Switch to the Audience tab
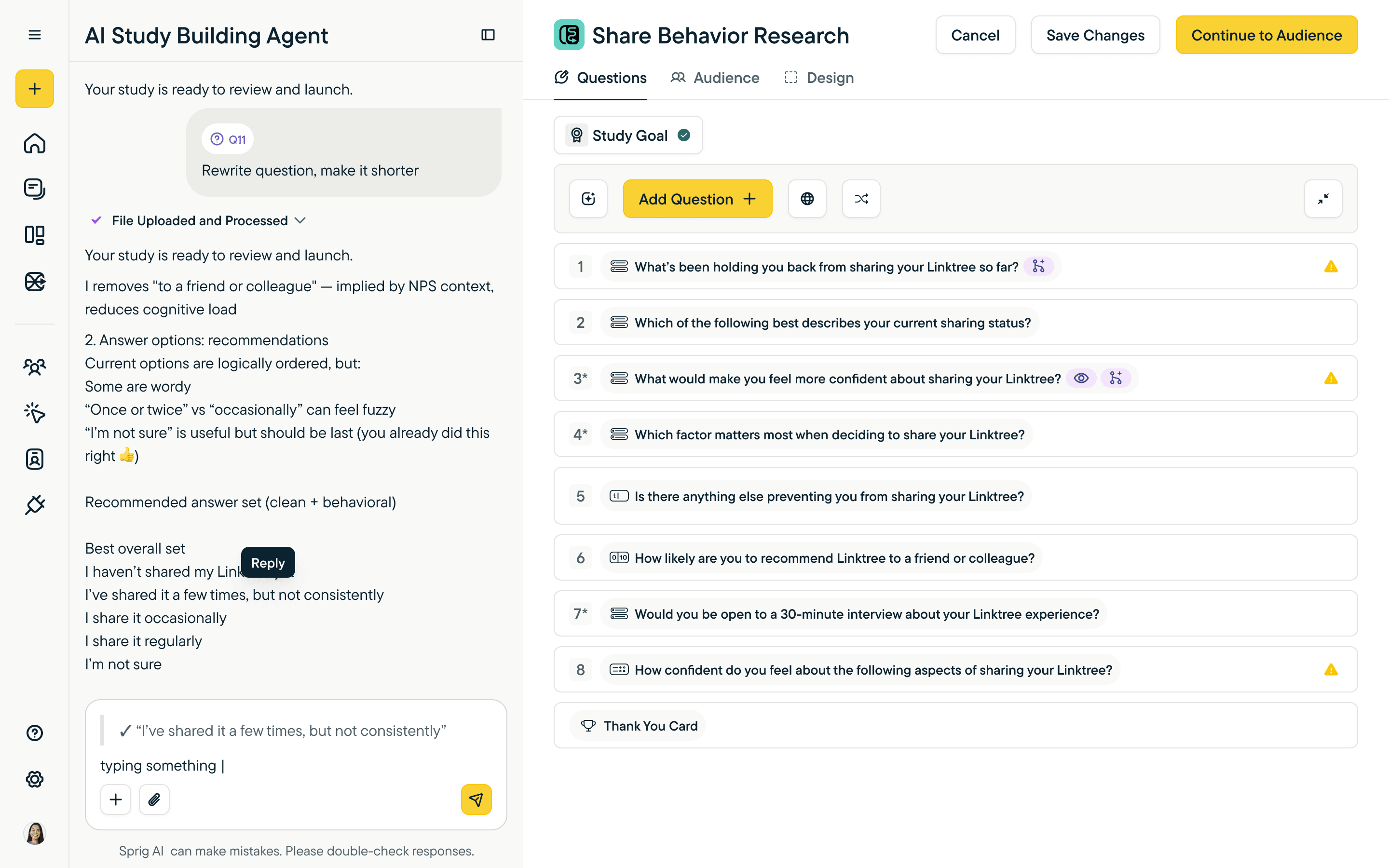 click(x=715, y=78)
